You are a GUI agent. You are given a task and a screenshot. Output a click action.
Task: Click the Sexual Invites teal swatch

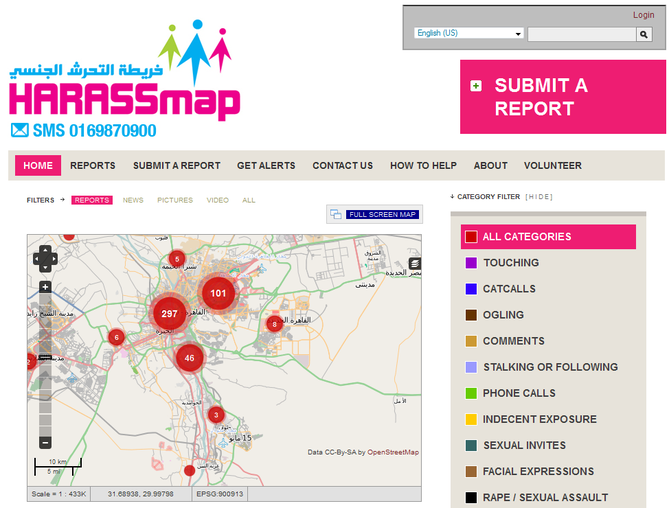tap(471, 445)
